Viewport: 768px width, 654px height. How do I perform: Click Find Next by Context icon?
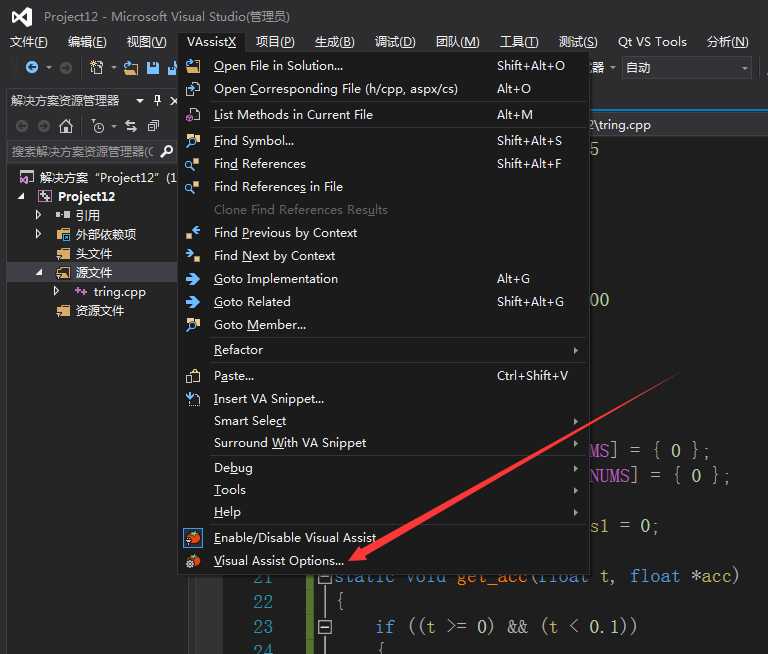pos(193,256)
